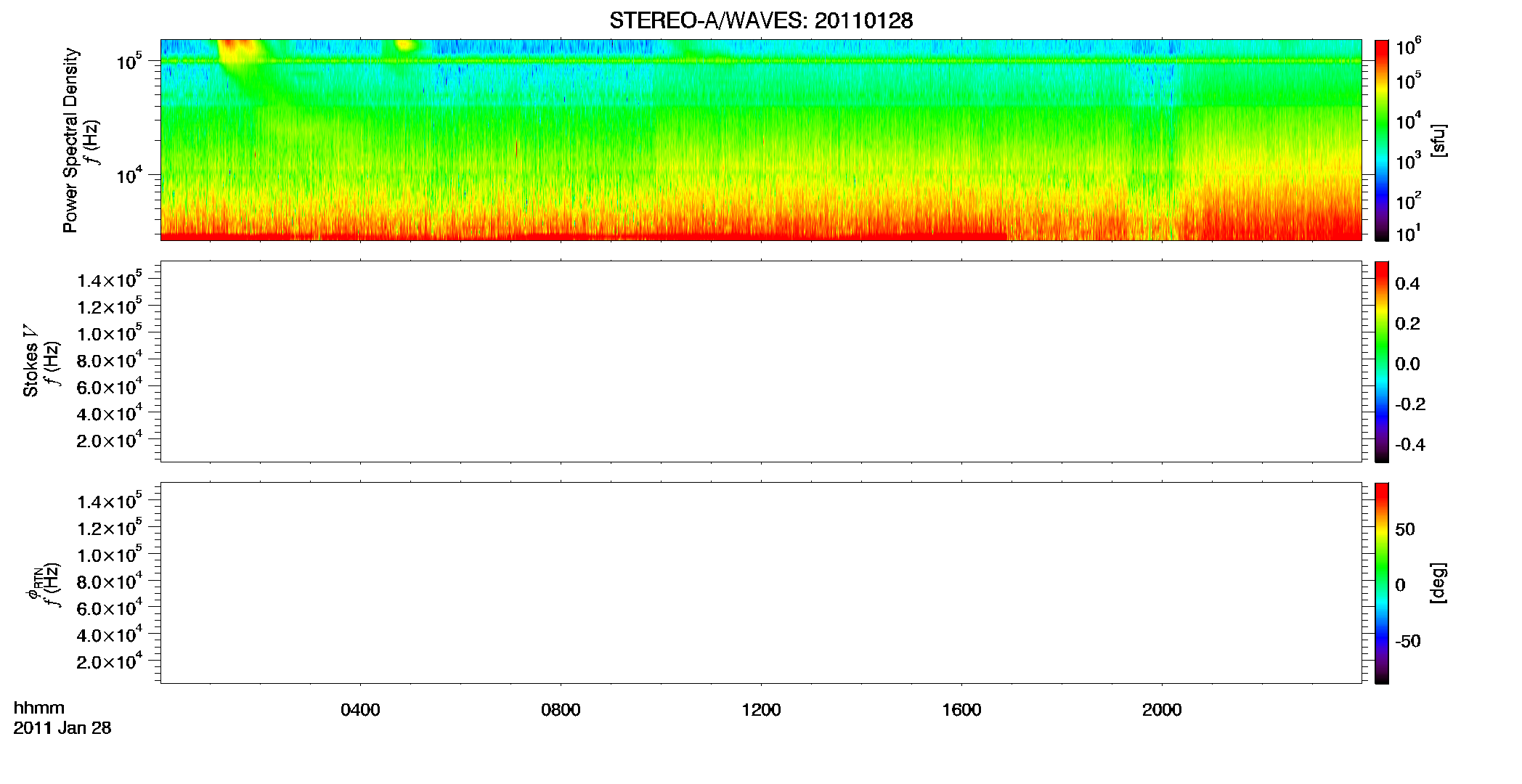The width and height of the screenshot is (1522, 784).
Task: Click the 1.4×10^5 tick in Stokes panel
Action: click(x=110, y=279)
